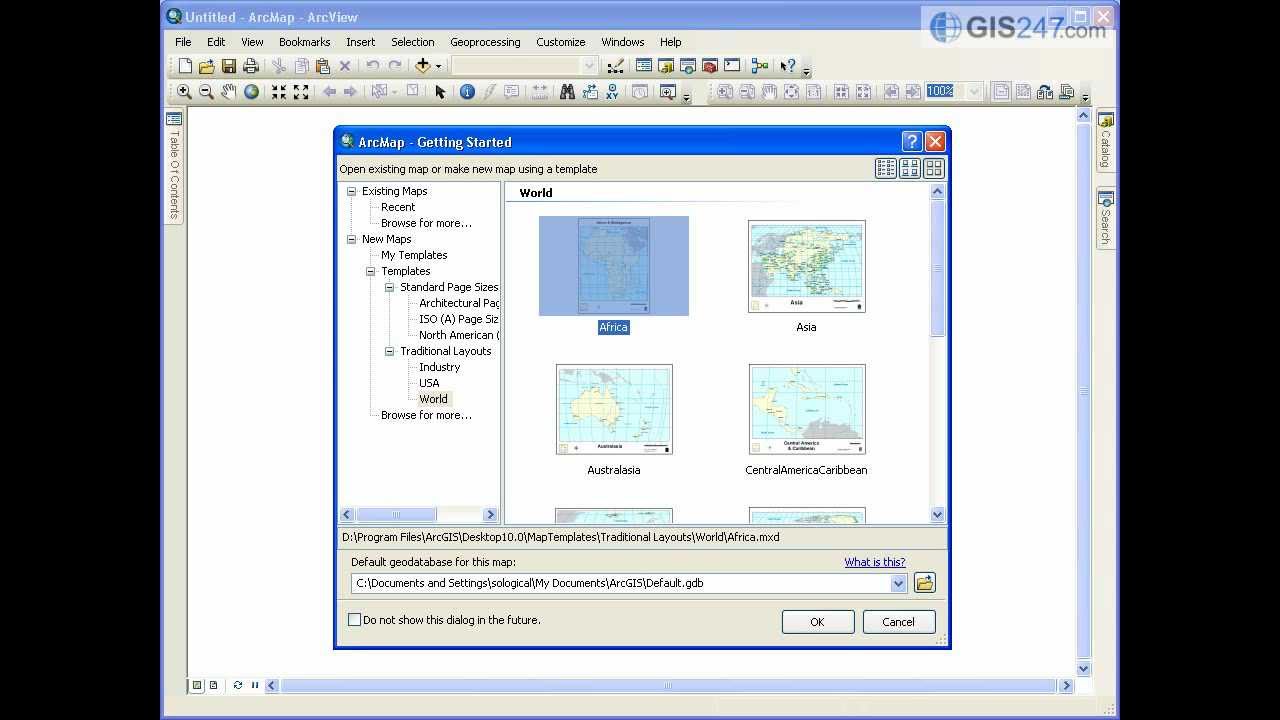Open the Search side tab
The width and height of the screenshot is (1280, 720).
pos(1106,217)
